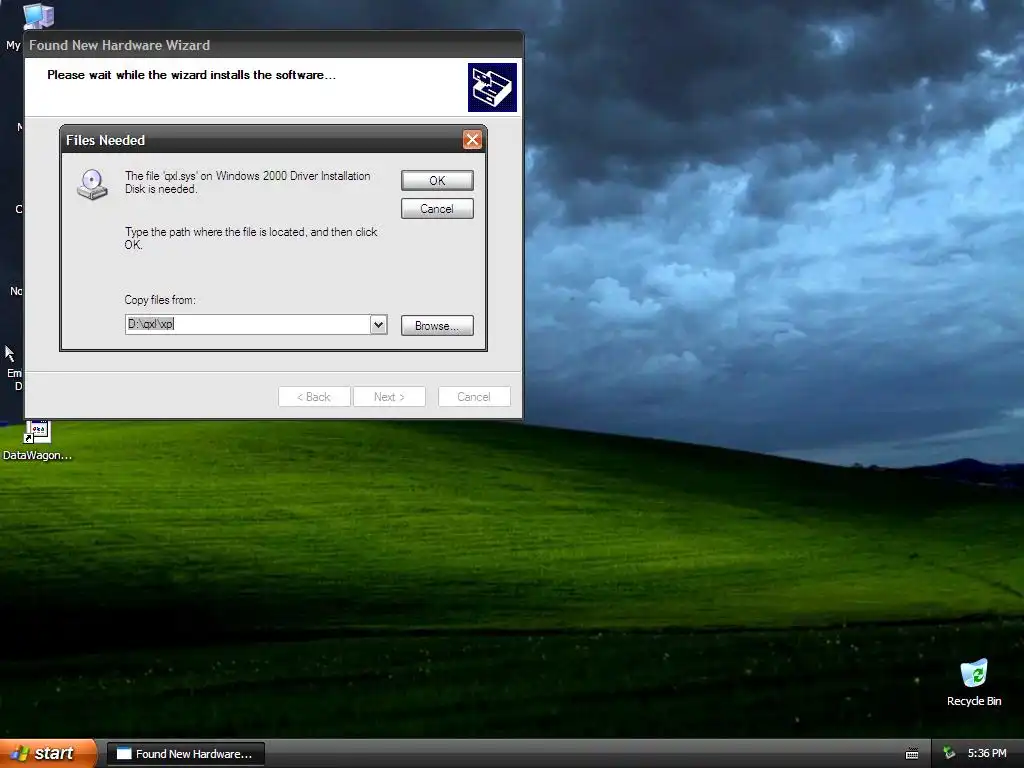Click the 'Copy files from:' label

160,300
